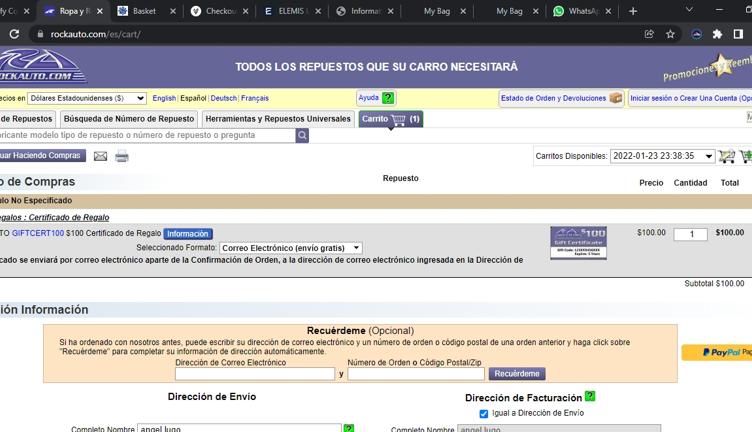
Task: Switch to the Checkout browser tab
Action: point(219,11)
